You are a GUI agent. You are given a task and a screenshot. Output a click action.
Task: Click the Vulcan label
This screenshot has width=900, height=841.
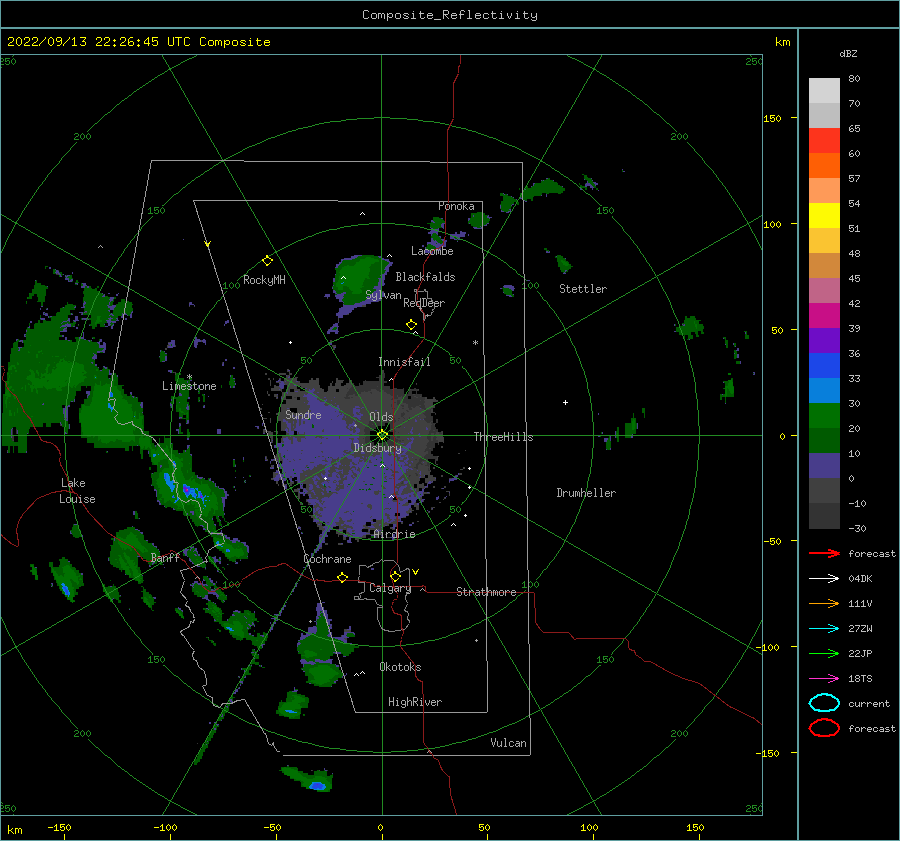(x=508, y=743)
